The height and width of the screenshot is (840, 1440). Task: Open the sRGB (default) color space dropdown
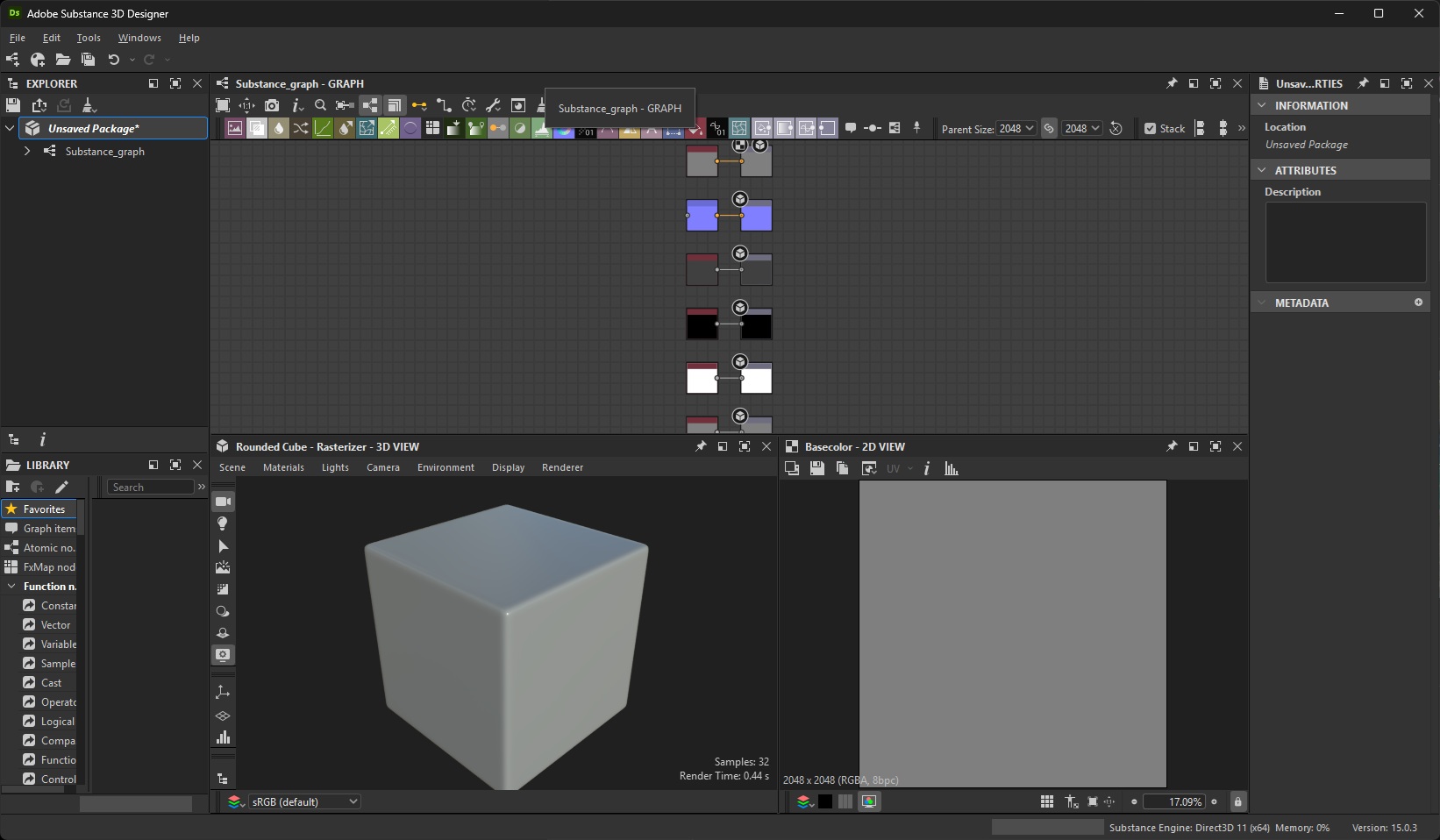click(x=304, y=801)
